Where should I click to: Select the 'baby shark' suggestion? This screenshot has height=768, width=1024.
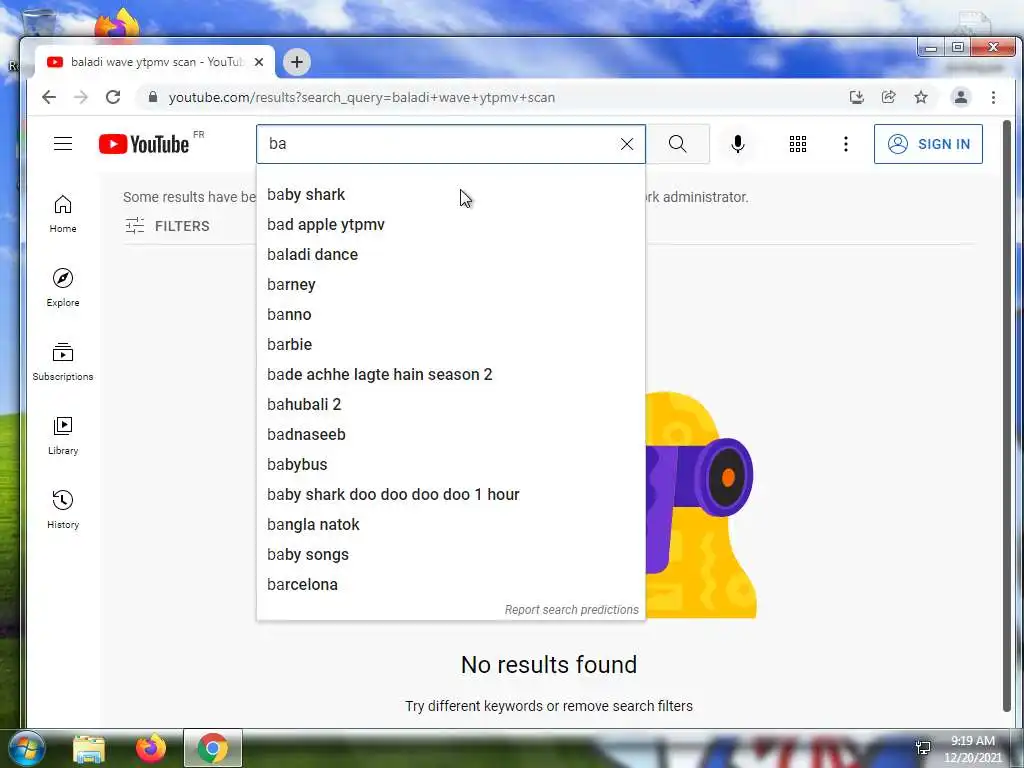451,195
